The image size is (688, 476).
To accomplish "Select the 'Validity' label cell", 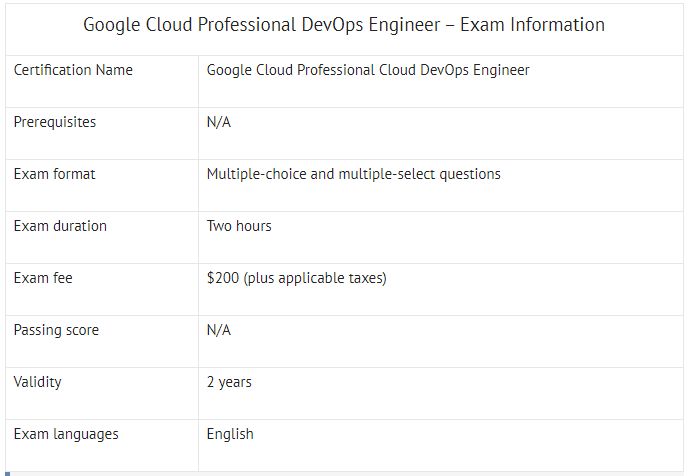I will 37,382.
